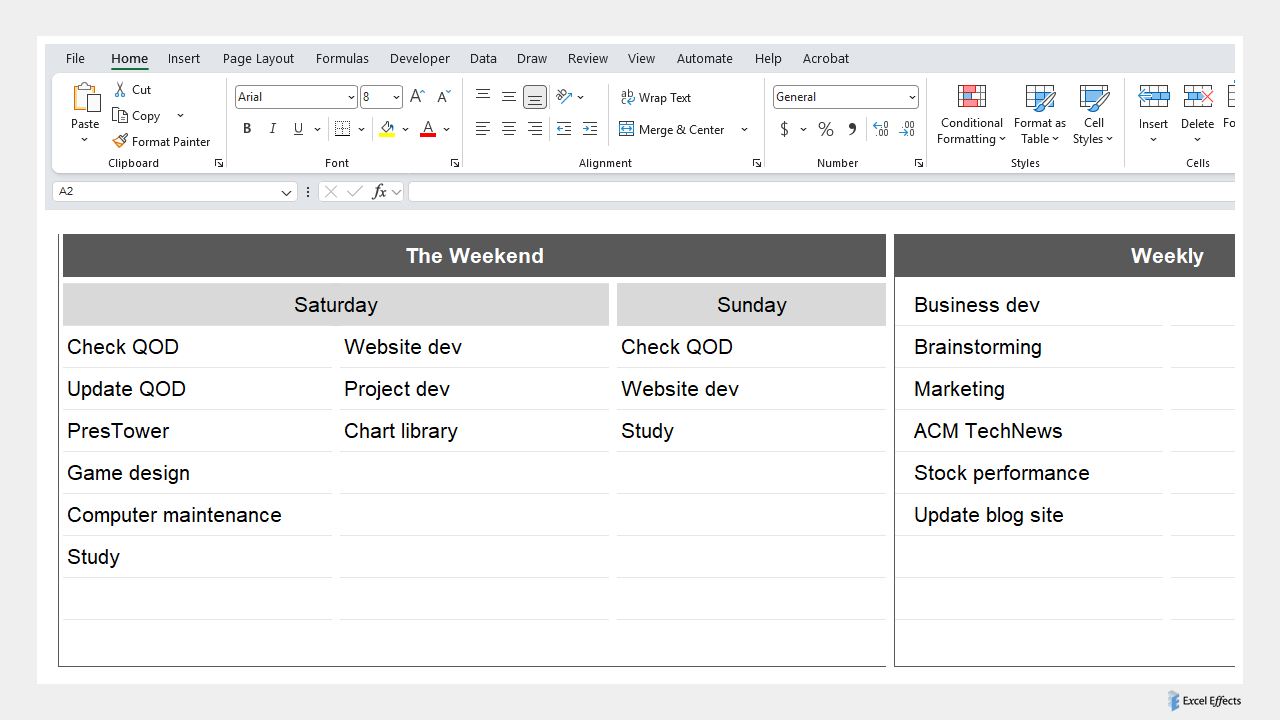Open the font size dropdown
The width and height of the screenshot is (1280, 720).
click(x=392, y=96)
